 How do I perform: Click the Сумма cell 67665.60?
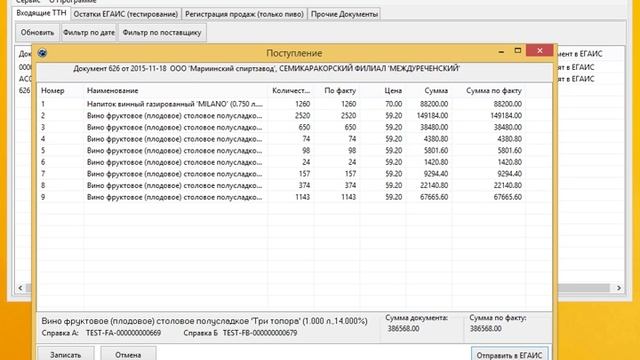(x=434, y=197)
